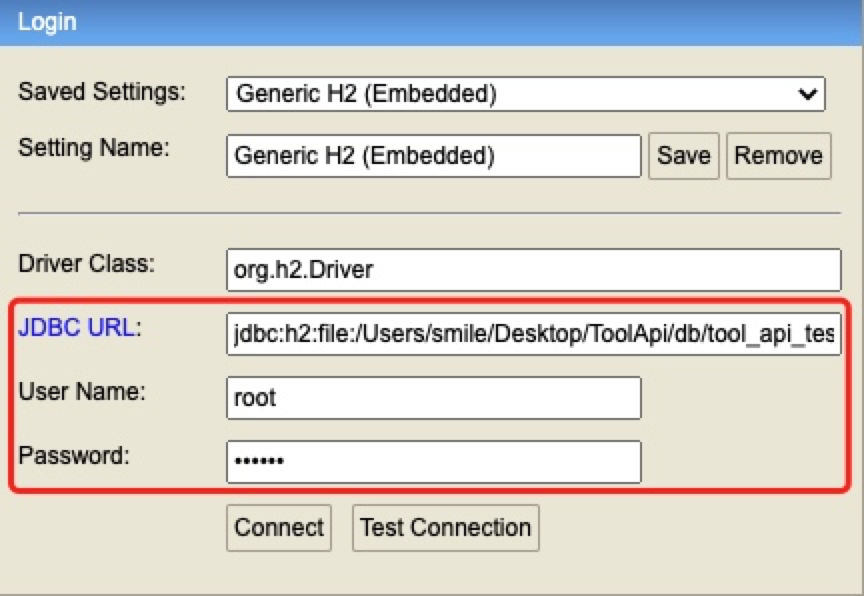Connect to the database
This screenshot has height=596, width=864.
[279, 527]
